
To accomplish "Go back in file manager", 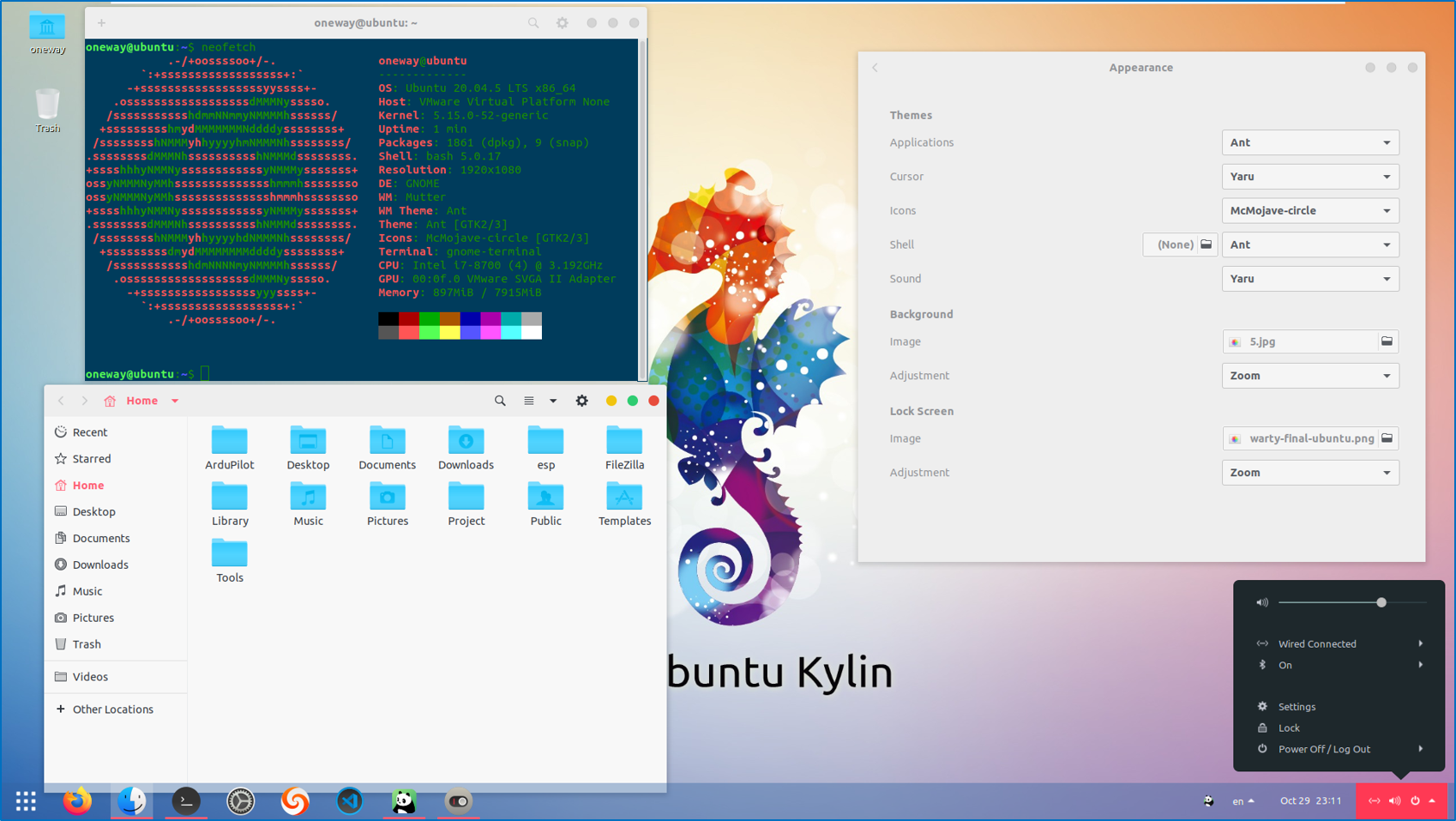I will pos(61,401).
